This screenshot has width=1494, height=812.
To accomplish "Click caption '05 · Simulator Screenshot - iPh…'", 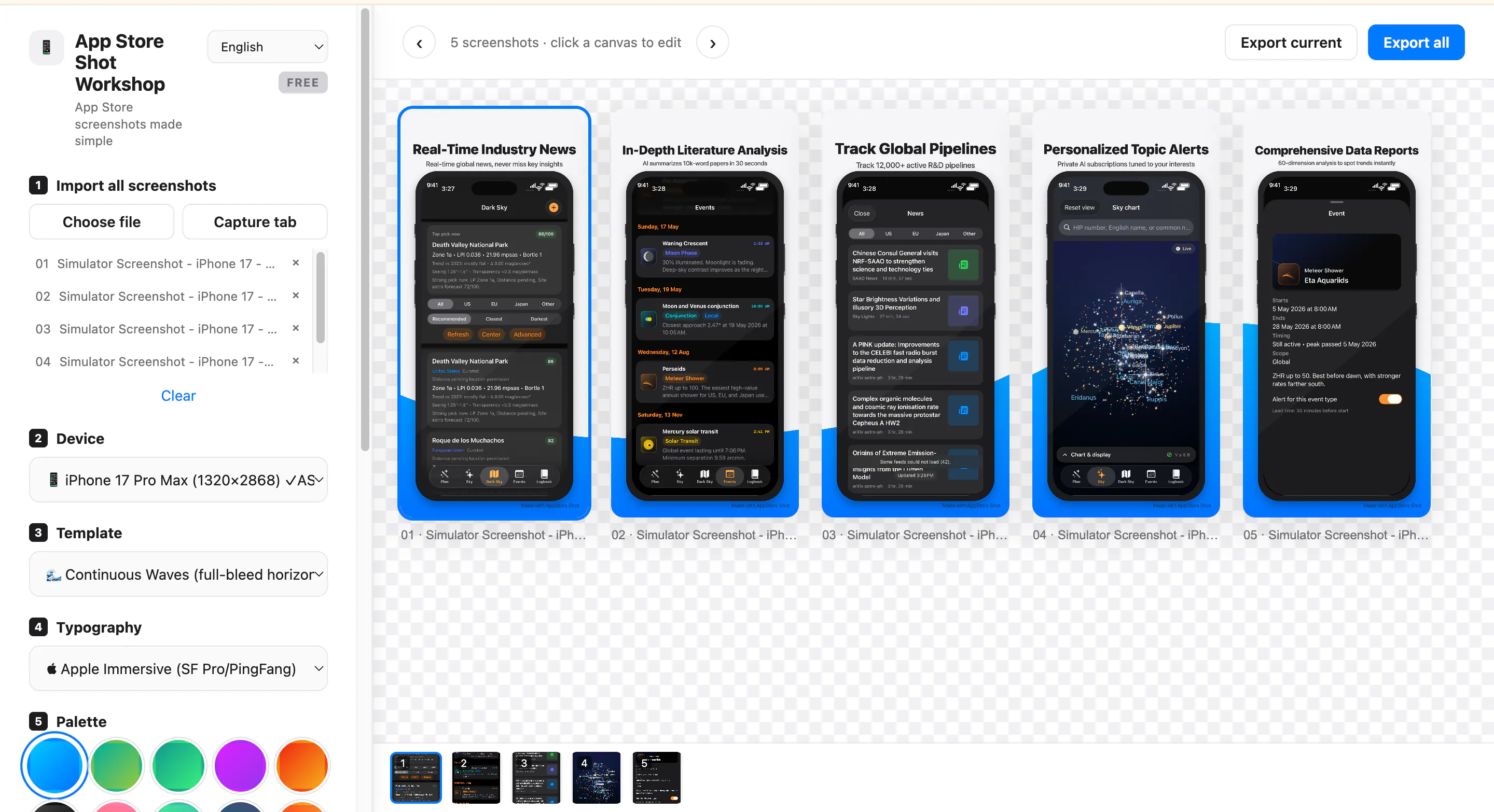I will [x=1336, y=535].
